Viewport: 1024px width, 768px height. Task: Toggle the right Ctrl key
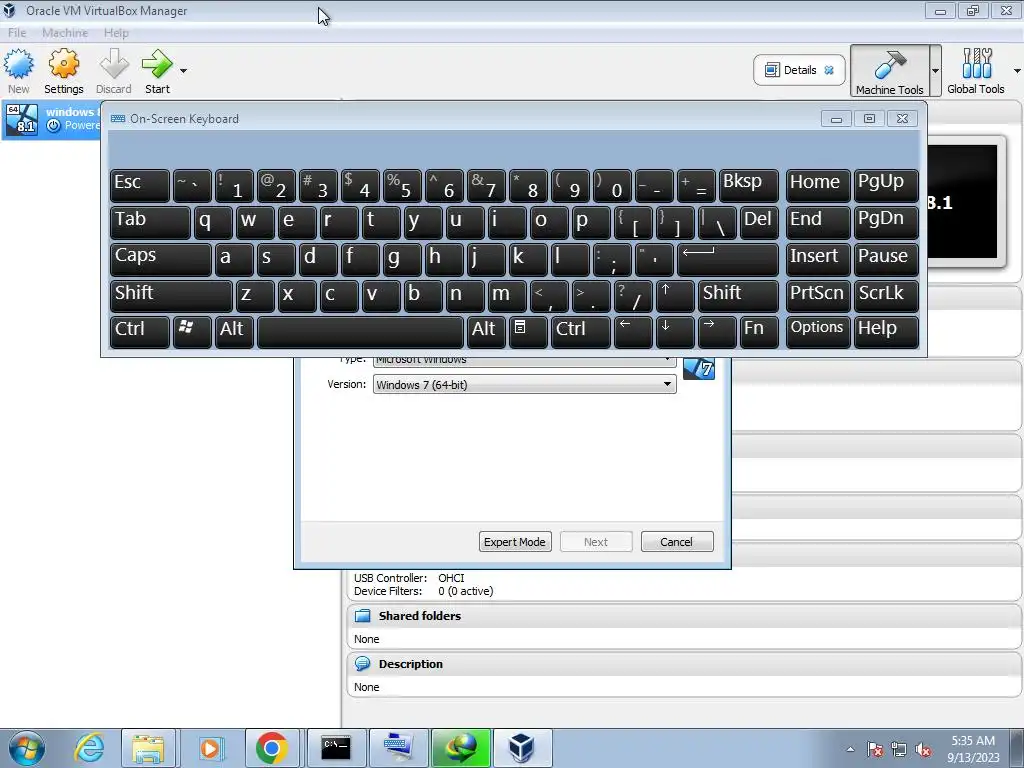click(581, 332)
